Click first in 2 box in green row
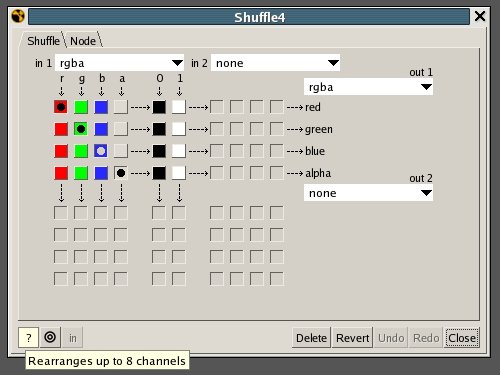The height and width of the screenshot is (375, 500). pos(217,129)
